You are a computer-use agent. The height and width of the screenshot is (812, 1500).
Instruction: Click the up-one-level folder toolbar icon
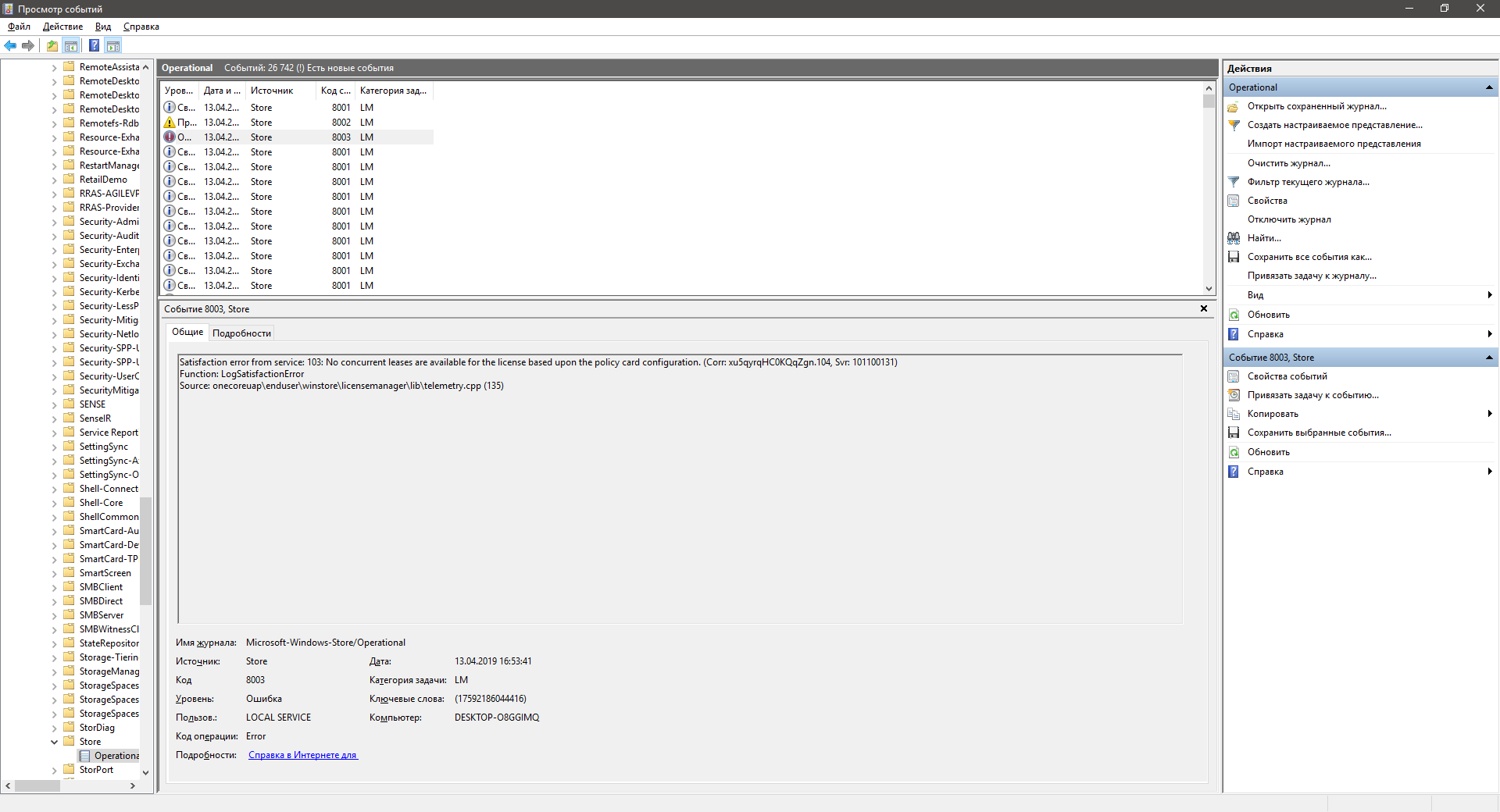(x=52, y=45)
